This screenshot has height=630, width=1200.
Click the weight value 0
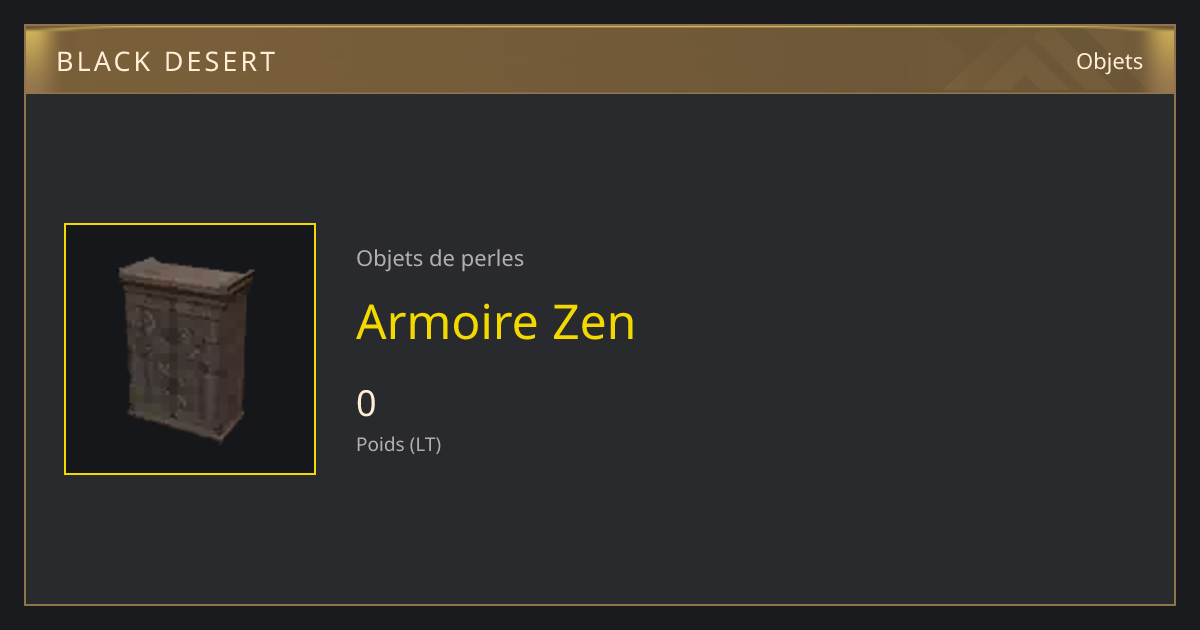click(366, 404)
